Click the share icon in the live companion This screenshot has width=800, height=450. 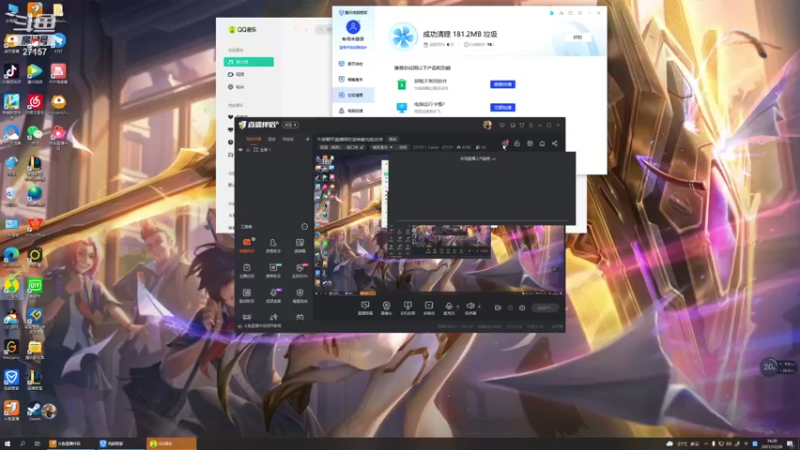[x=555, y=143]
